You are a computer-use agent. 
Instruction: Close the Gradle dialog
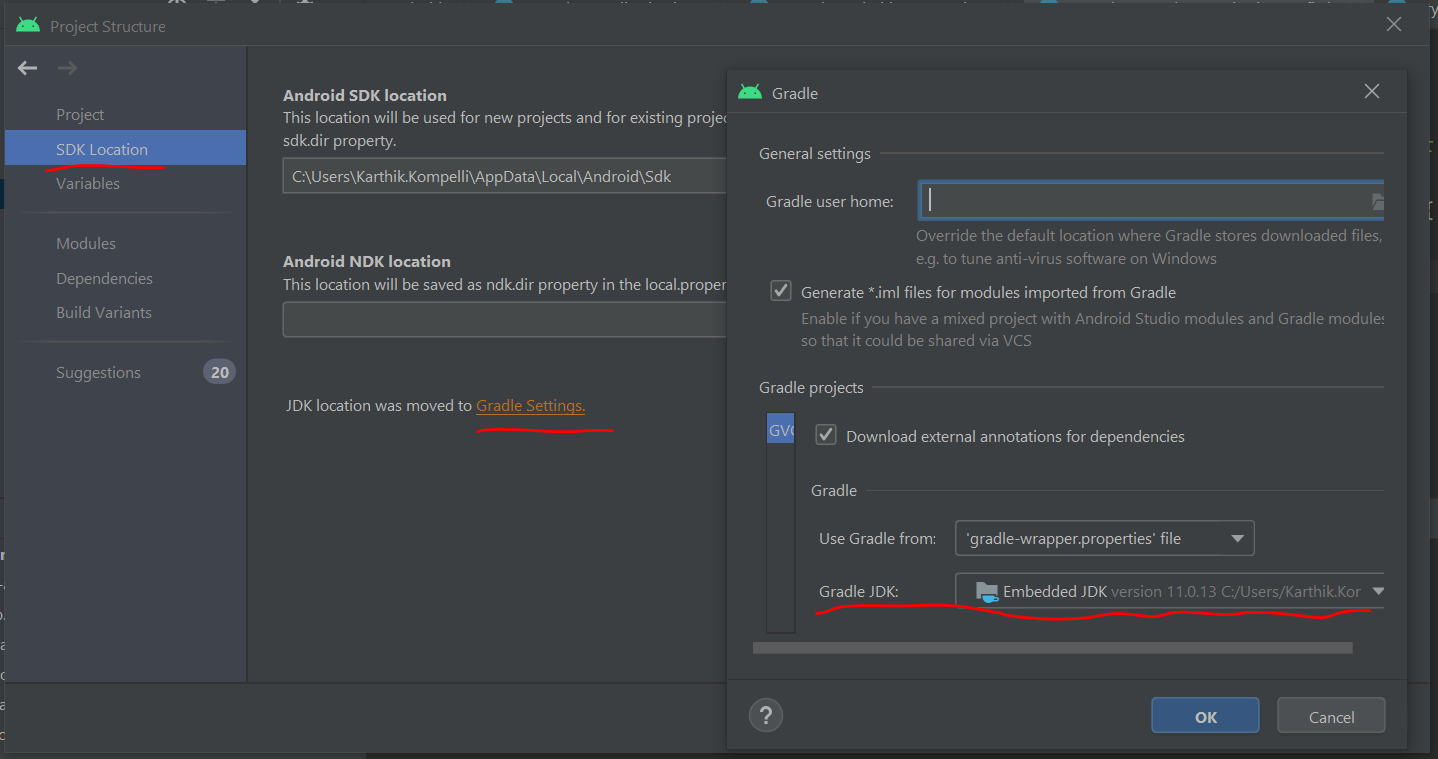pos(1372,91)
